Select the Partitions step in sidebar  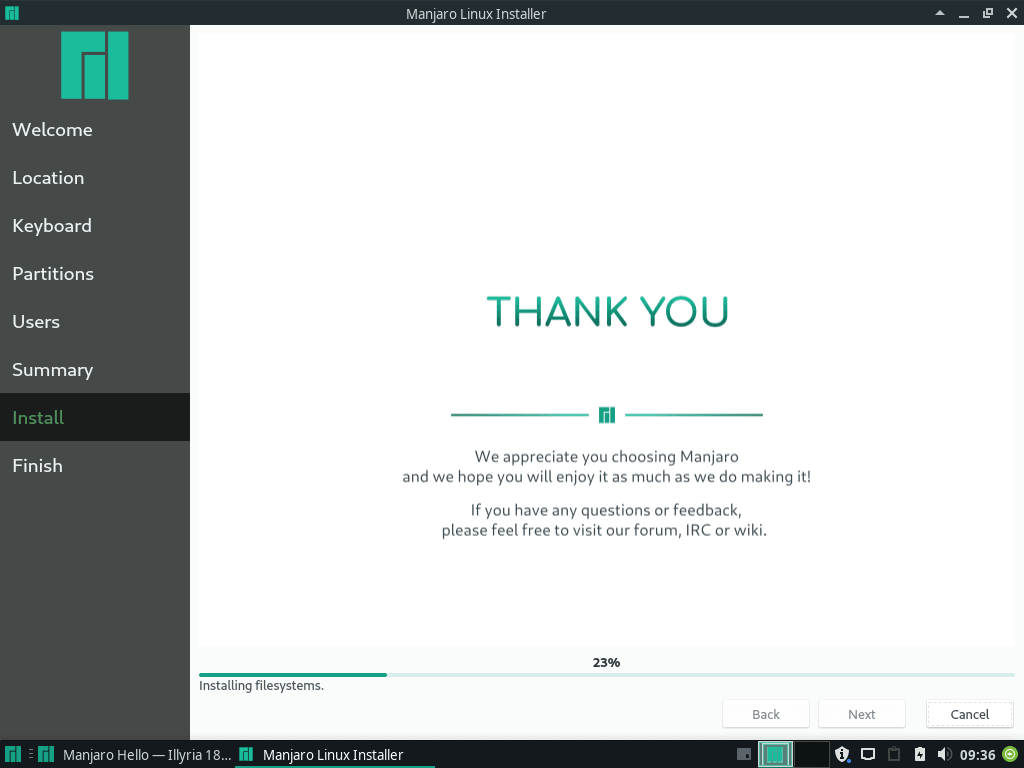pos(95,274)
